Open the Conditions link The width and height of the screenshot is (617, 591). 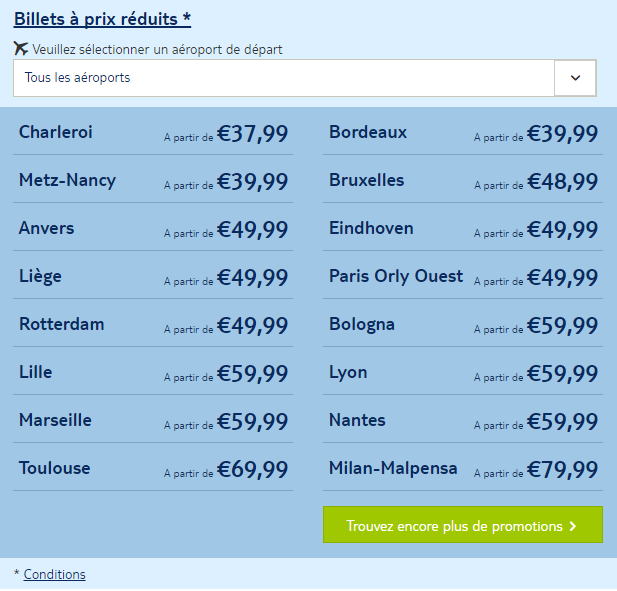54,574
